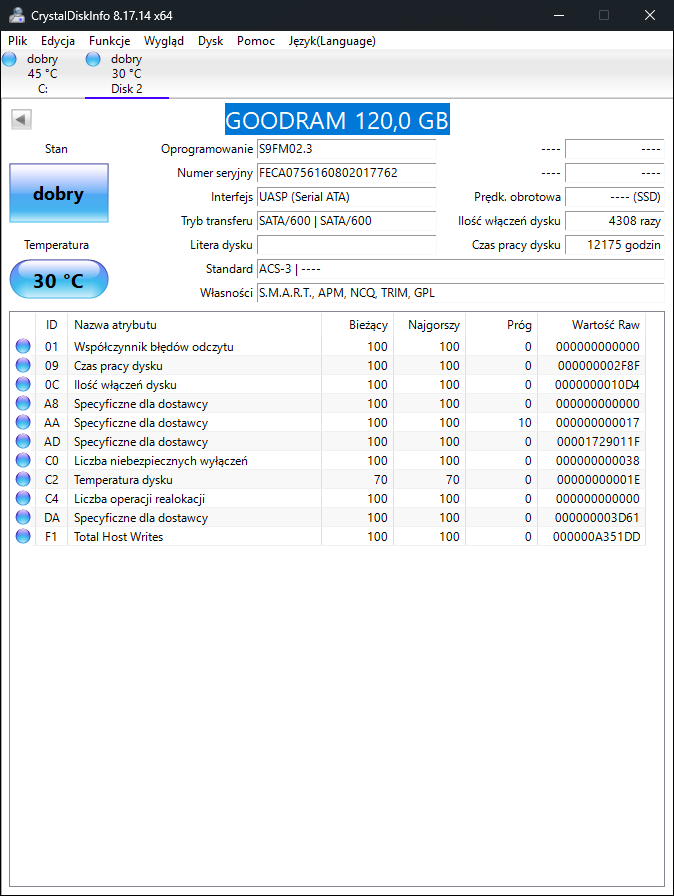This screenshot has height=896, width=674.
Task: Open the Funkcje menu
Action: (x=109, y=41)
